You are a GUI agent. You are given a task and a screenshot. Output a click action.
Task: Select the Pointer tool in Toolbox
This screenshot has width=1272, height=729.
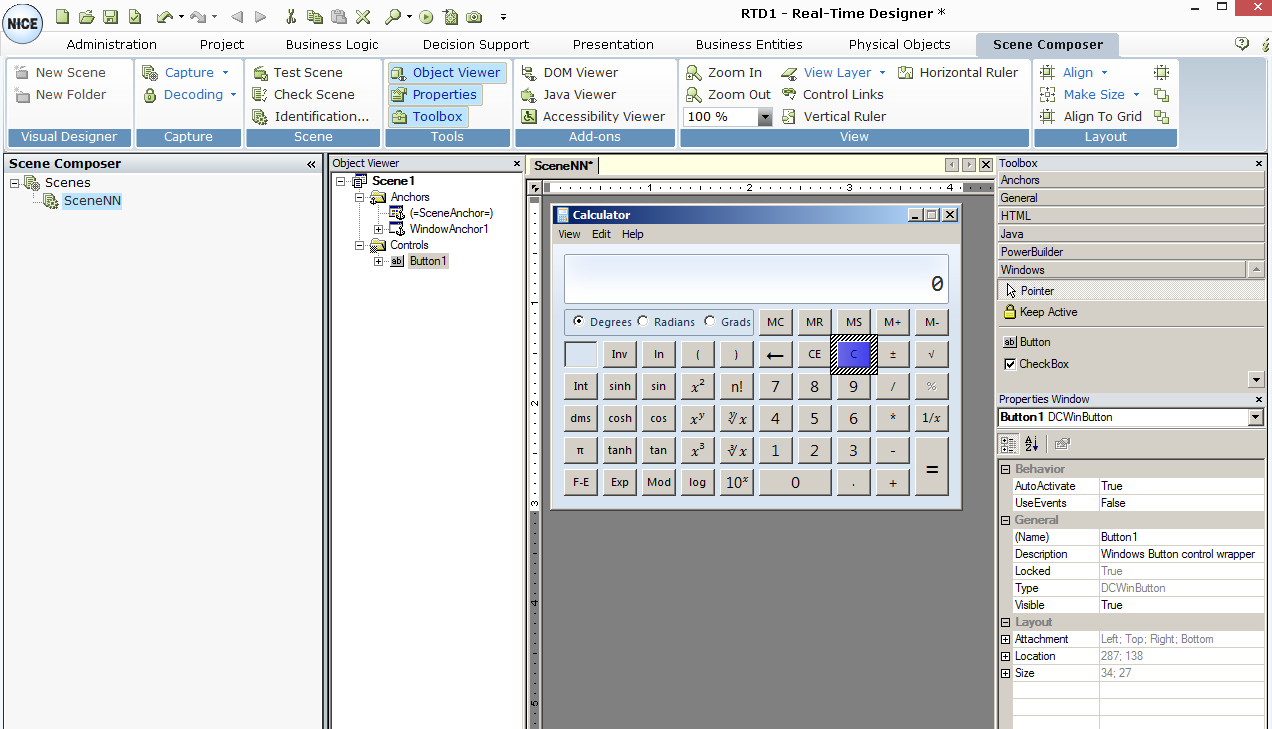pyautogui.click(x=1130, y=291)
